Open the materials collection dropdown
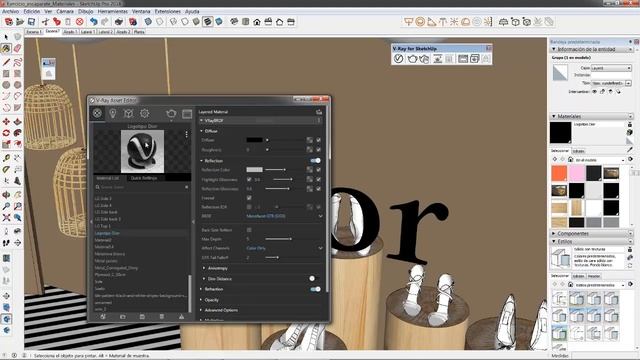The width and height of the screenshot is (640, 360). pyautogui.click(x=599, y=160)
